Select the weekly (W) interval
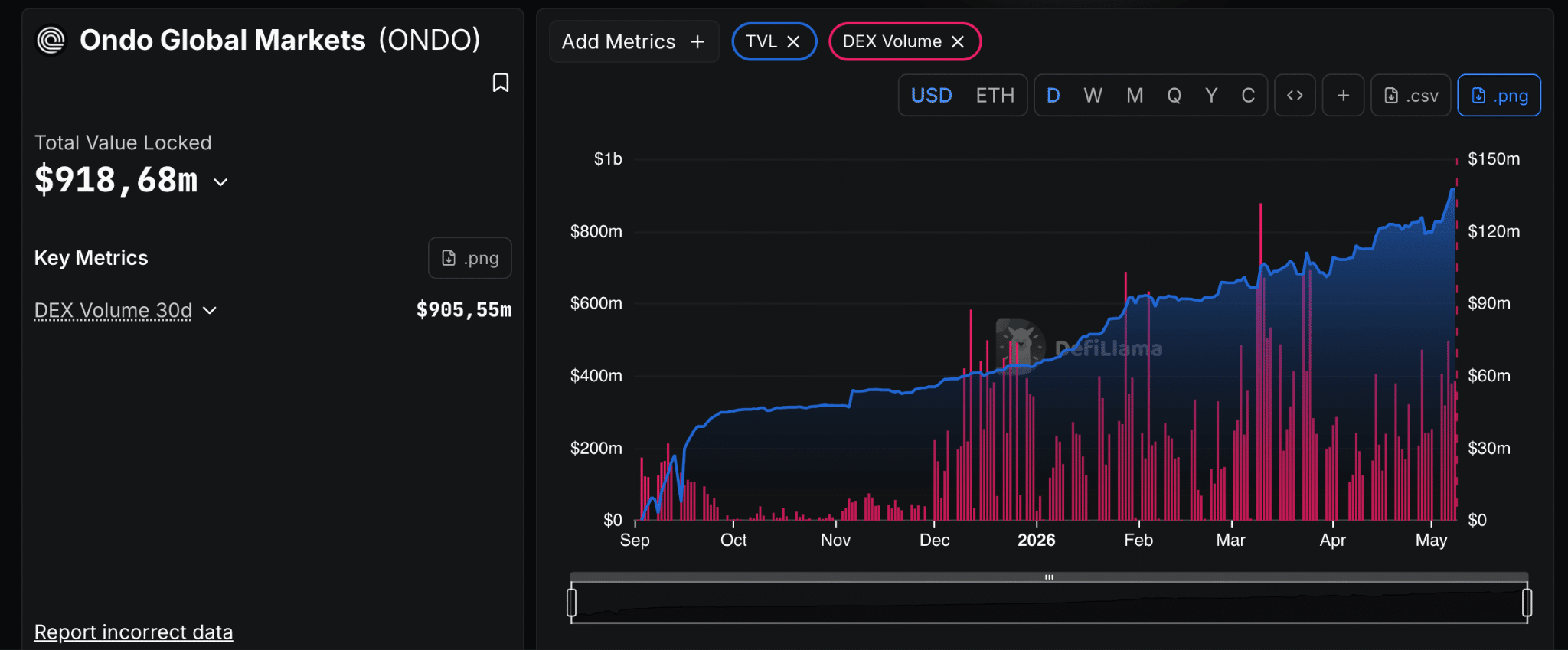 (1093, 95)
